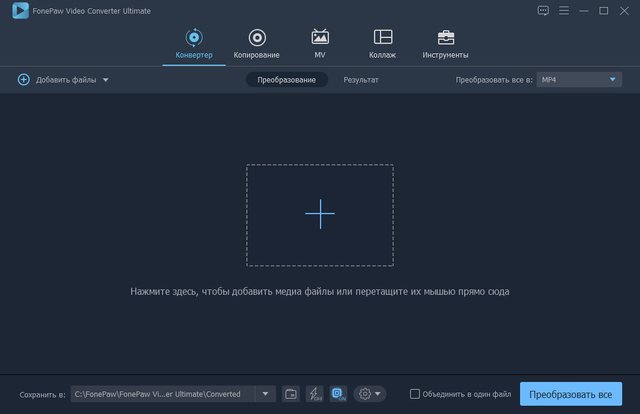Open the MP4 output format dropdown
640x414 pixels.
(x=579, y=79)
